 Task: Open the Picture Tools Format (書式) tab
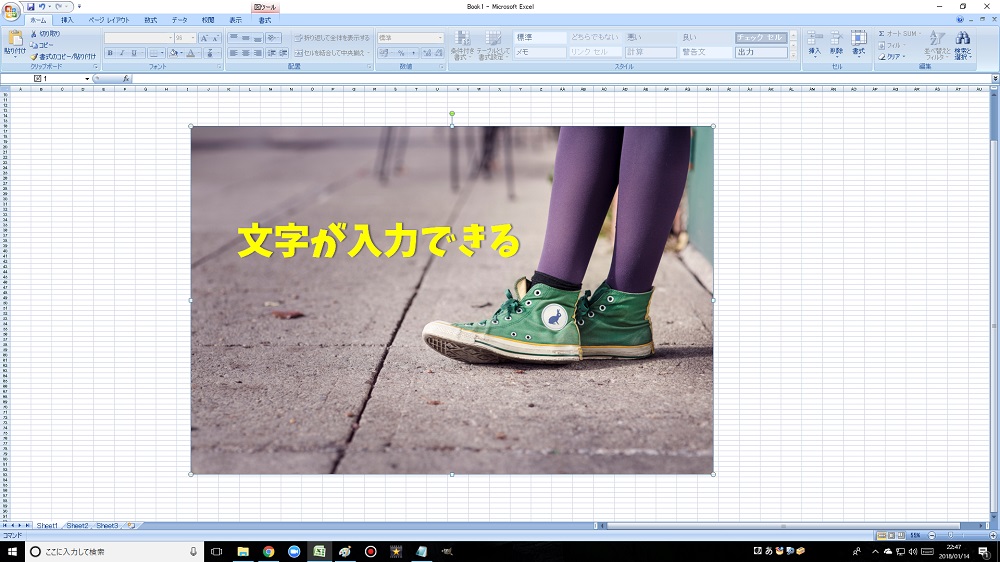(x=265, y=20)
